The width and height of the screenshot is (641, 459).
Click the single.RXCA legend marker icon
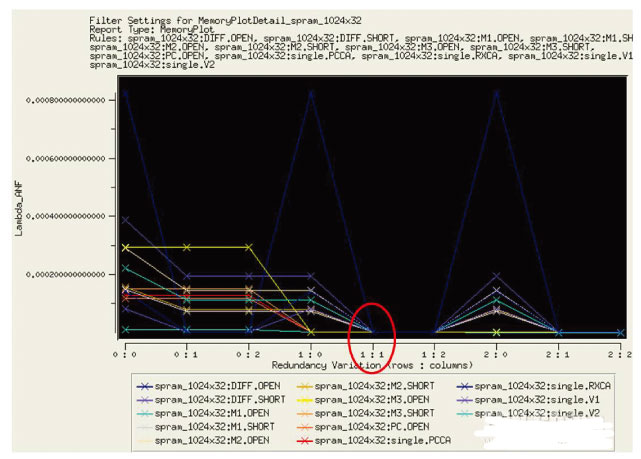464,386
